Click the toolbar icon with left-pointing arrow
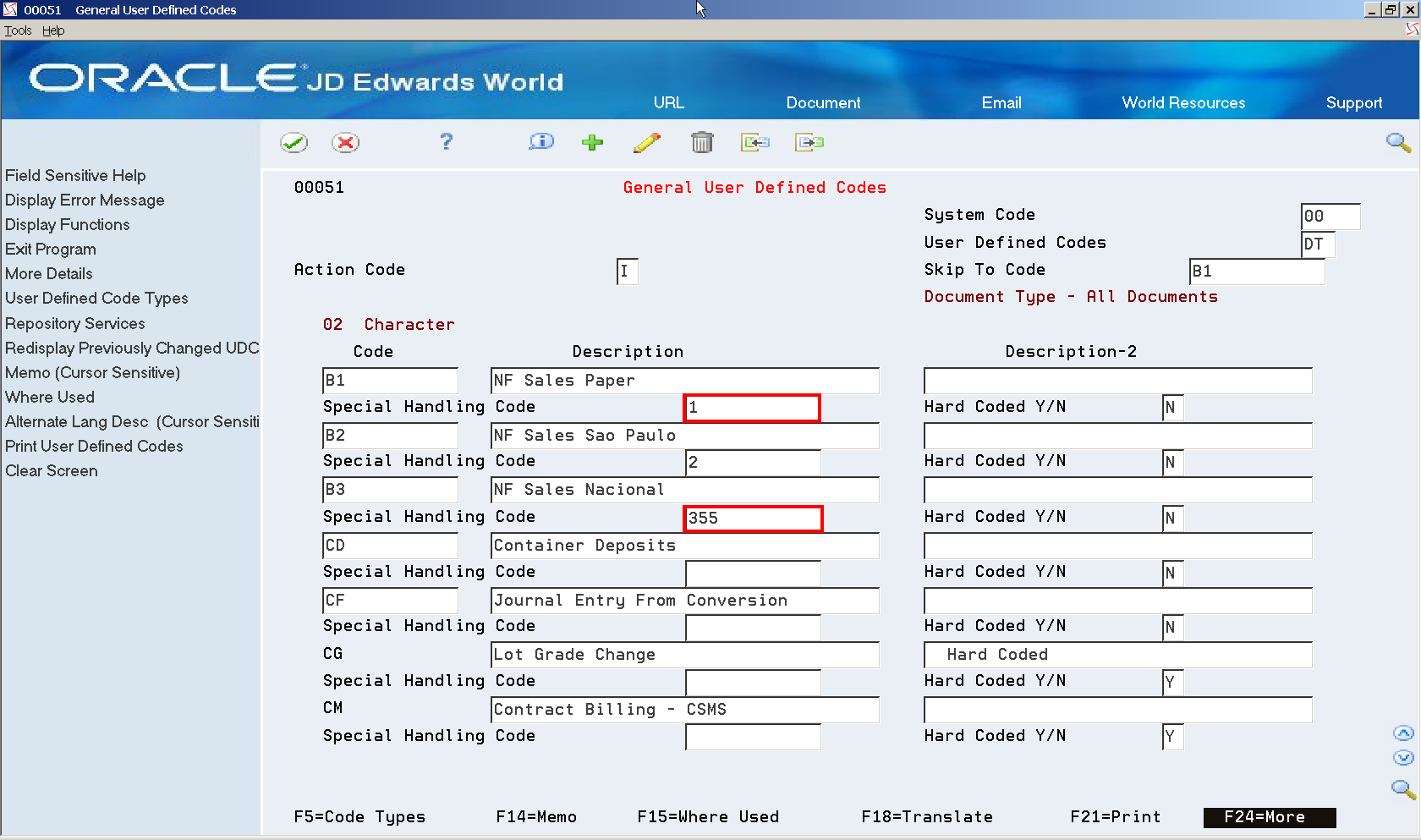 point(755,142)
